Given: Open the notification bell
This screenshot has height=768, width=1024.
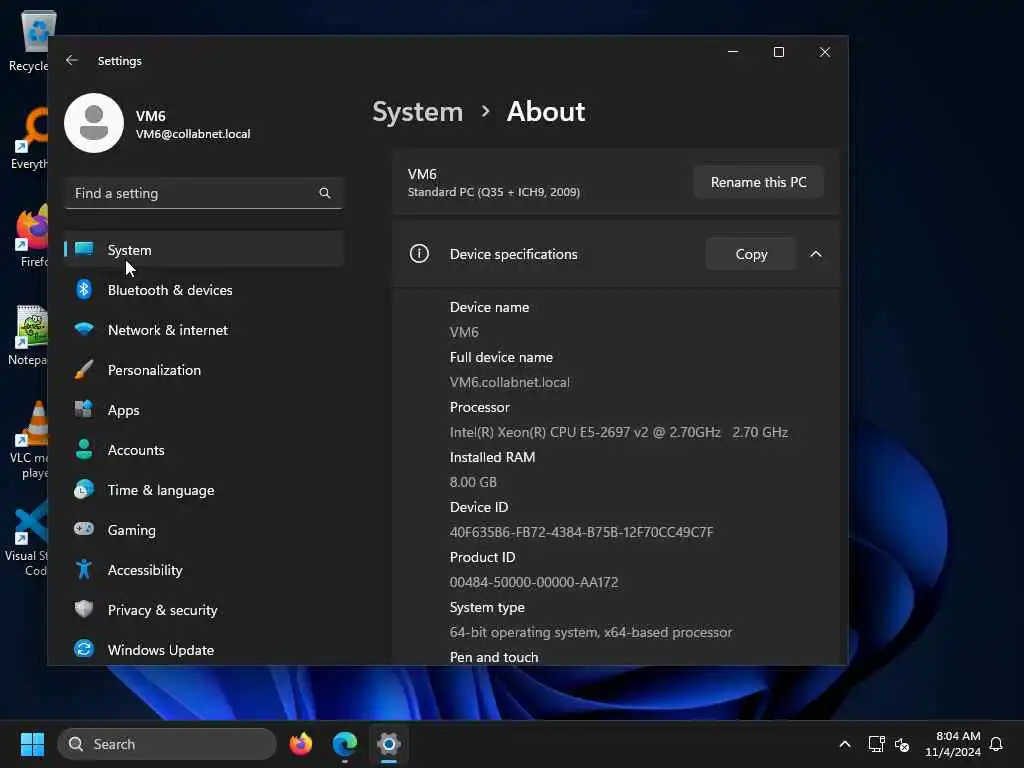Looking at the screenshot, I should [996, 744].
